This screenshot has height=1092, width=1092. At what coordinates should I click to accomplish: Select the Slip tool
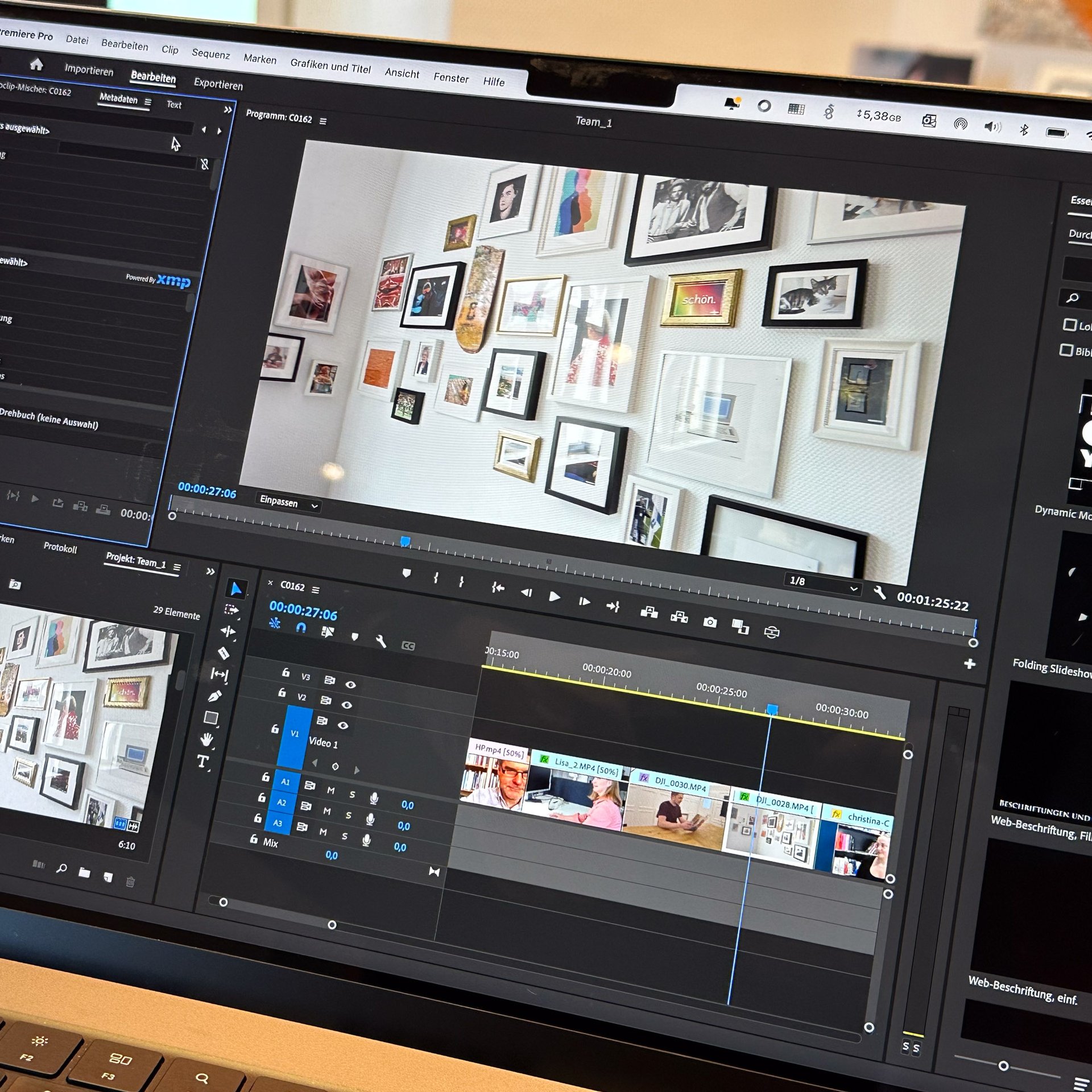(x=220, y=674)
